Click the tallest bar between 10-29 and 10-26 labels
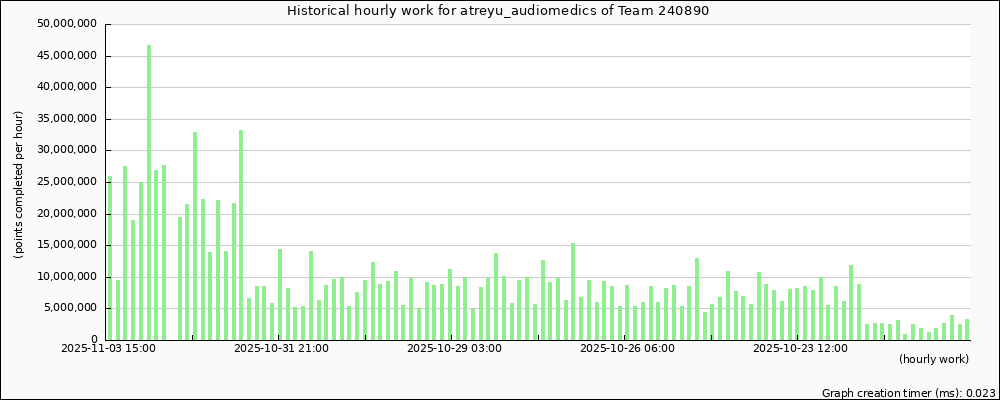Viewport: 1000px width, 400px height. coord(573,291)
